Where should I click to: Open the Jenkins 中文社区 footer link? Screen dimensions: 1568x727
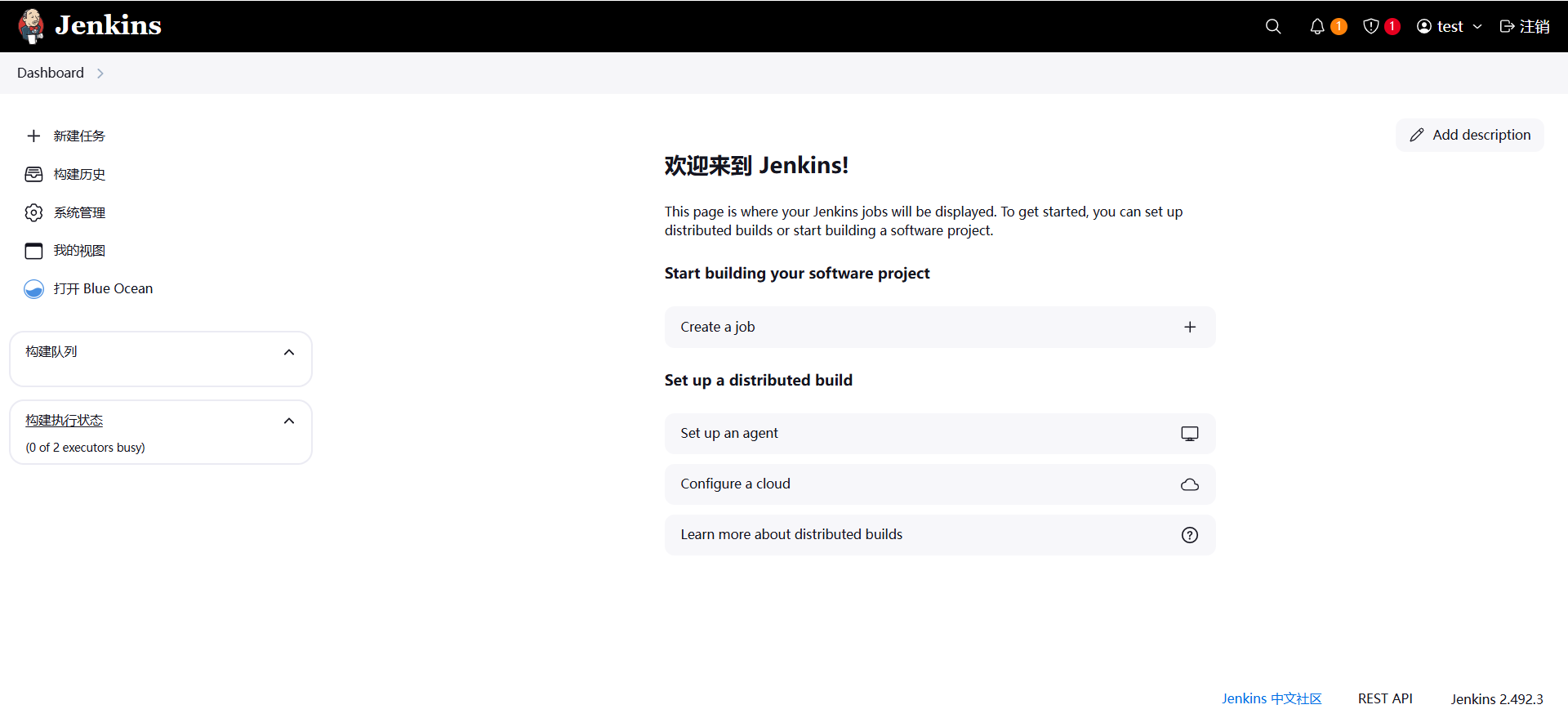tap(1272, 699)
